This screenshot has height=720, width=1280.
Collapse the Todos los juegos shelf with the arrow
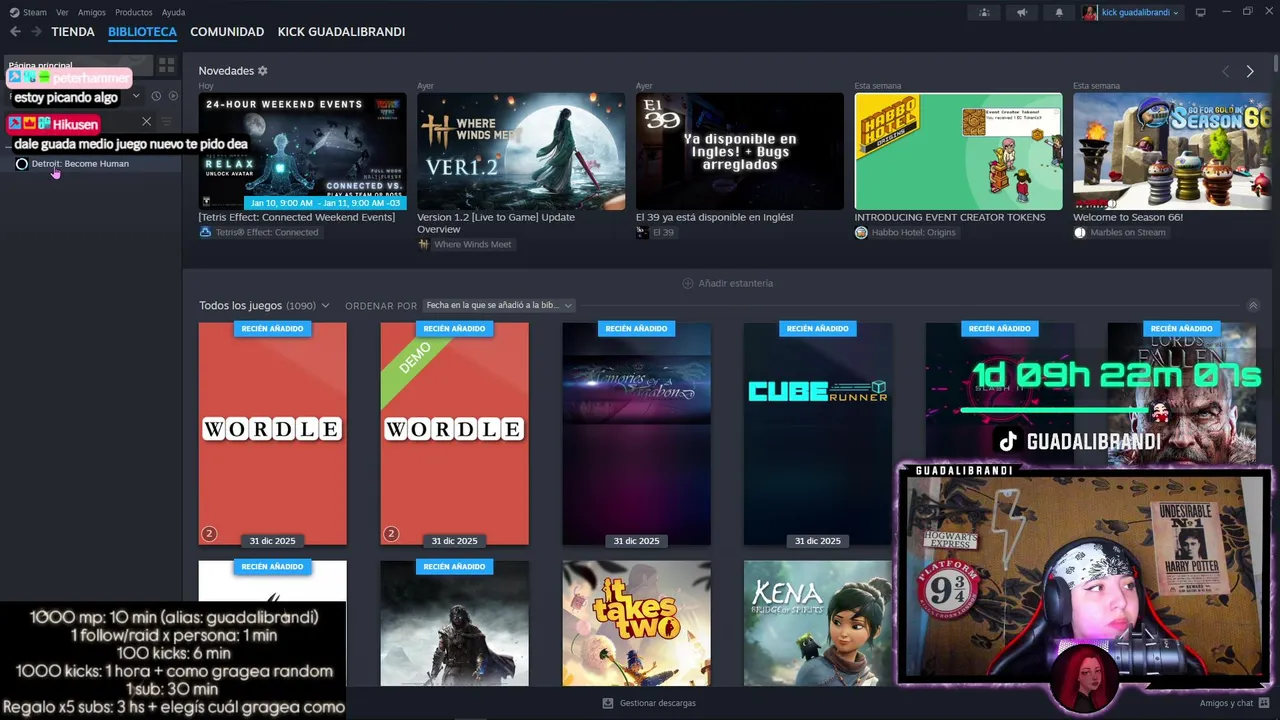click(1253, 305)
